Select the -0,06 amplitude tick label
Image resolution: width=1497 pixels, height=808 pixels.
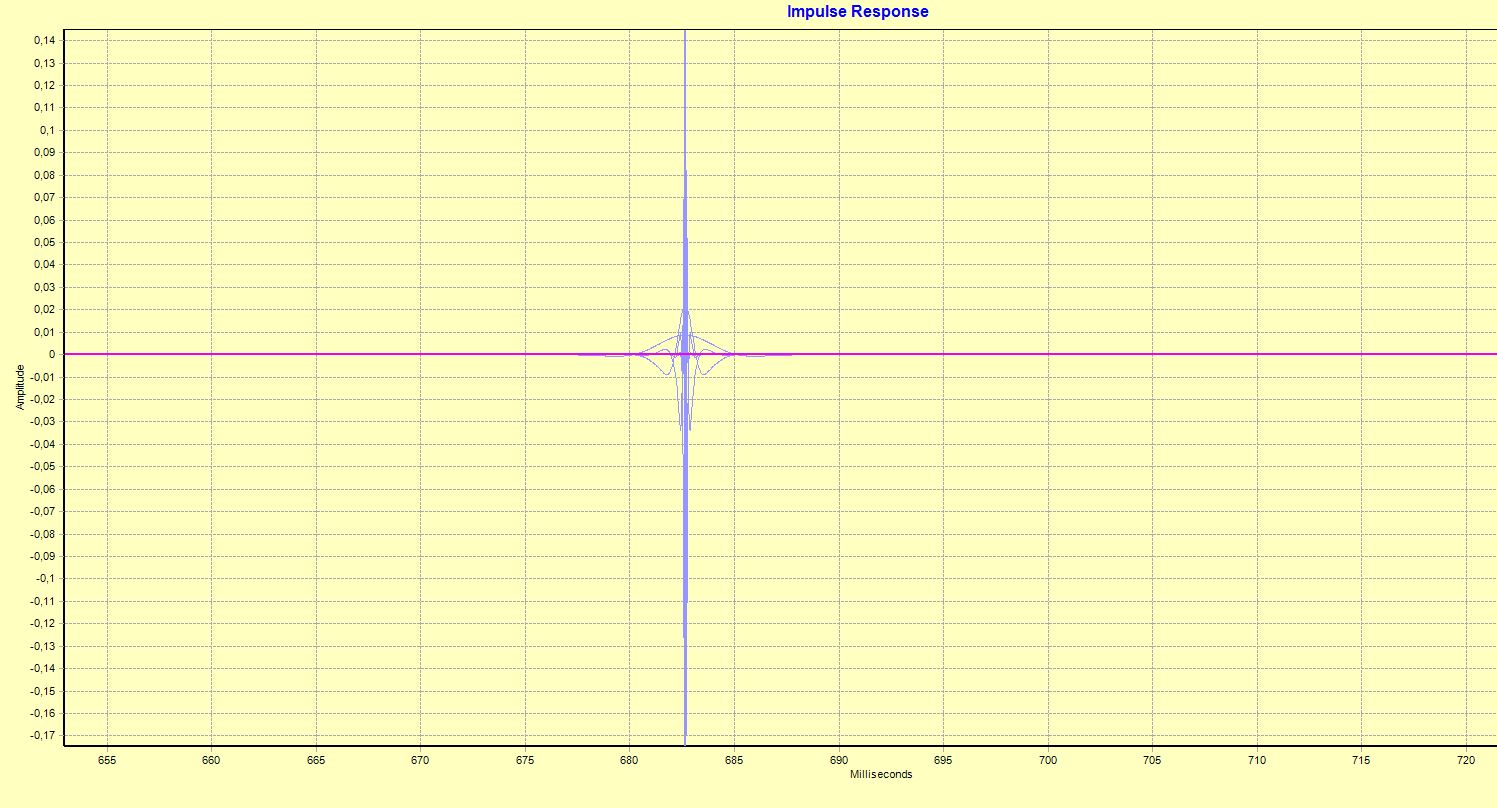pyautogui.click(x=42, y=489)
